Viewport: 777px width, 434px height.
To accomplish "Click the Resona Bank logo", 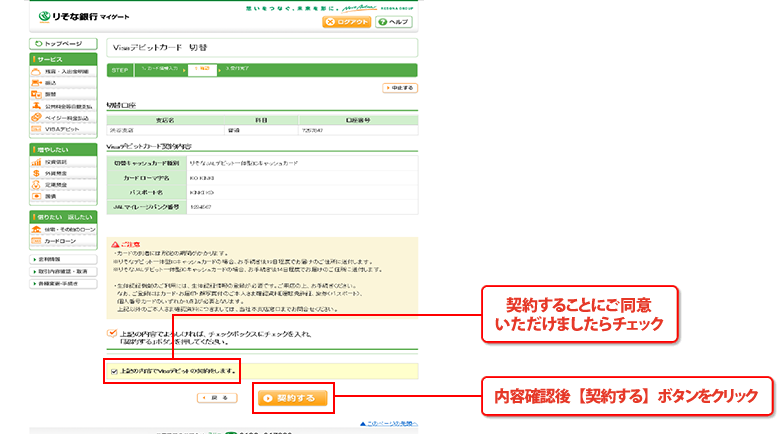I will (83, 17).
